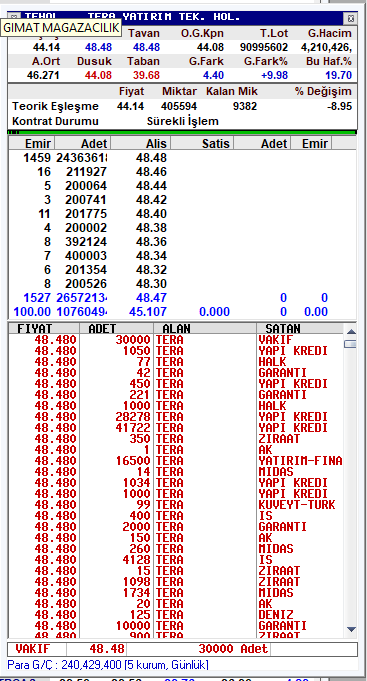Click the blue 48.47 average price

pos(151,298)
